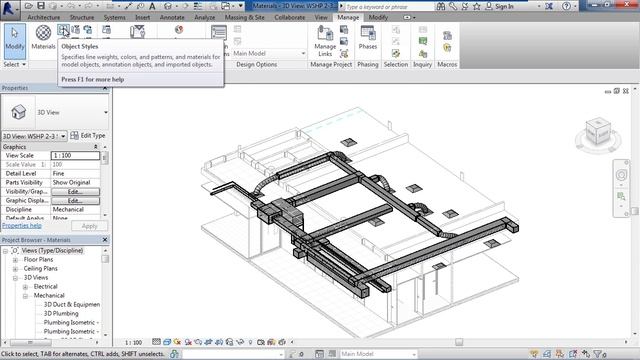Change Visual Style in view control bar
Screen dimensions: 640x360
(167, 342)
